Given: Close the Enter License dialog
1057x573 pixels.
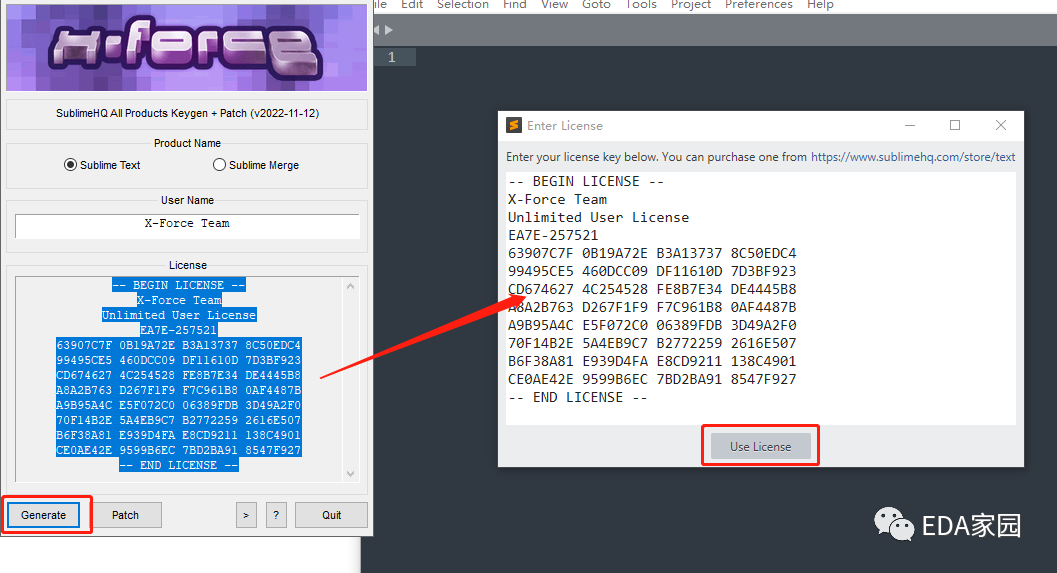Looking at the screenshot, I should pyautogui.click(x=1001, y=125).
